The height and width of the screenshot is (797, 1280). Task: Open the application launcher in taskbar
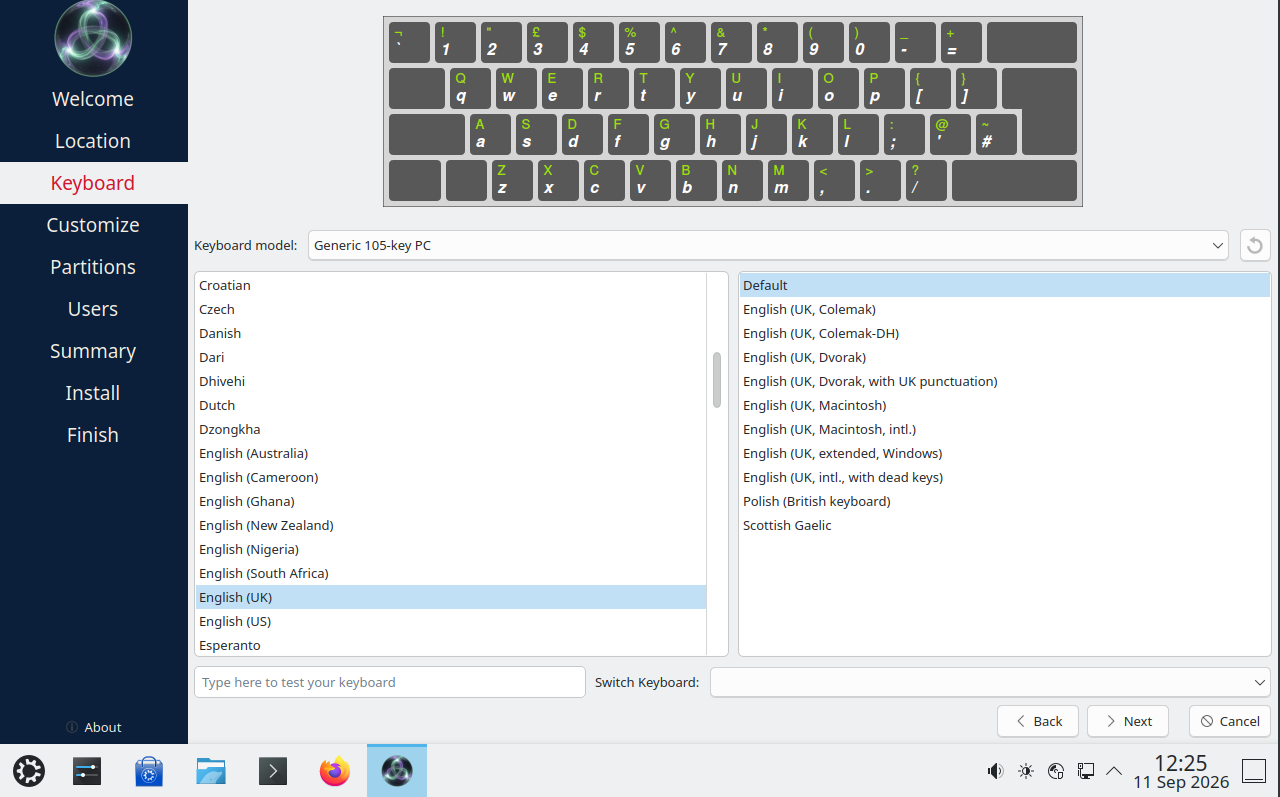(x=28, y=771)
